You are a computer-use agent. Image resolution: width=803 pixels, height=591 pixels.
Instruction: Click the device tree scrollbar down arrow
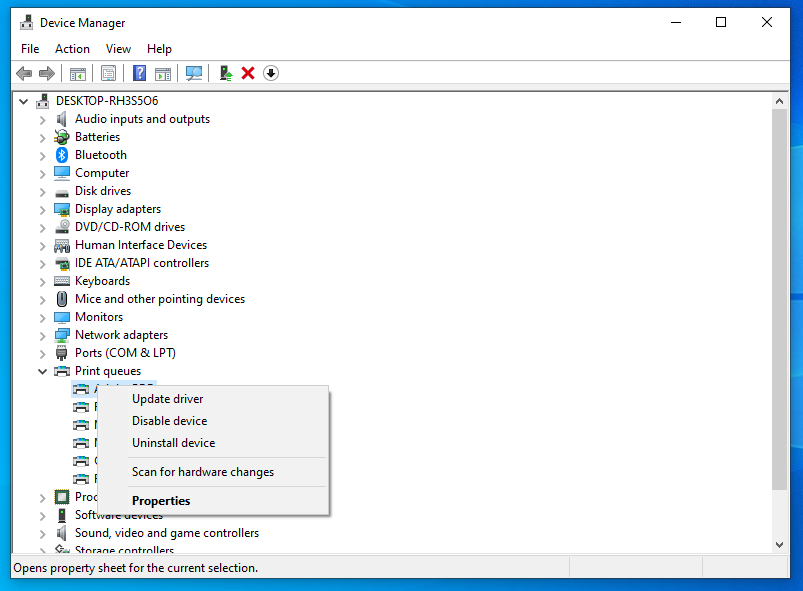click(779, 545)
